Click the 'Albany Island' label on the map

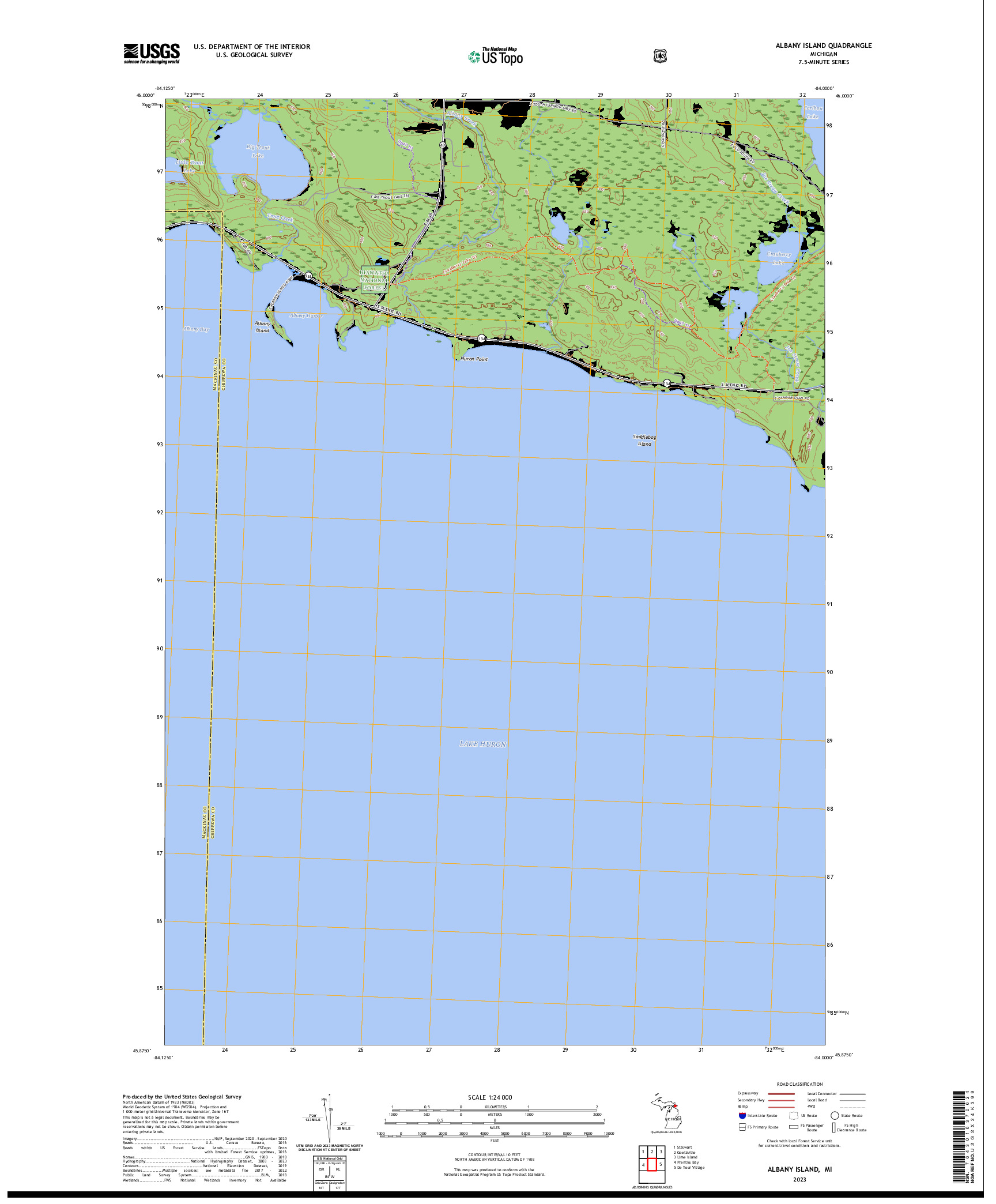click(x=262, y=327)
